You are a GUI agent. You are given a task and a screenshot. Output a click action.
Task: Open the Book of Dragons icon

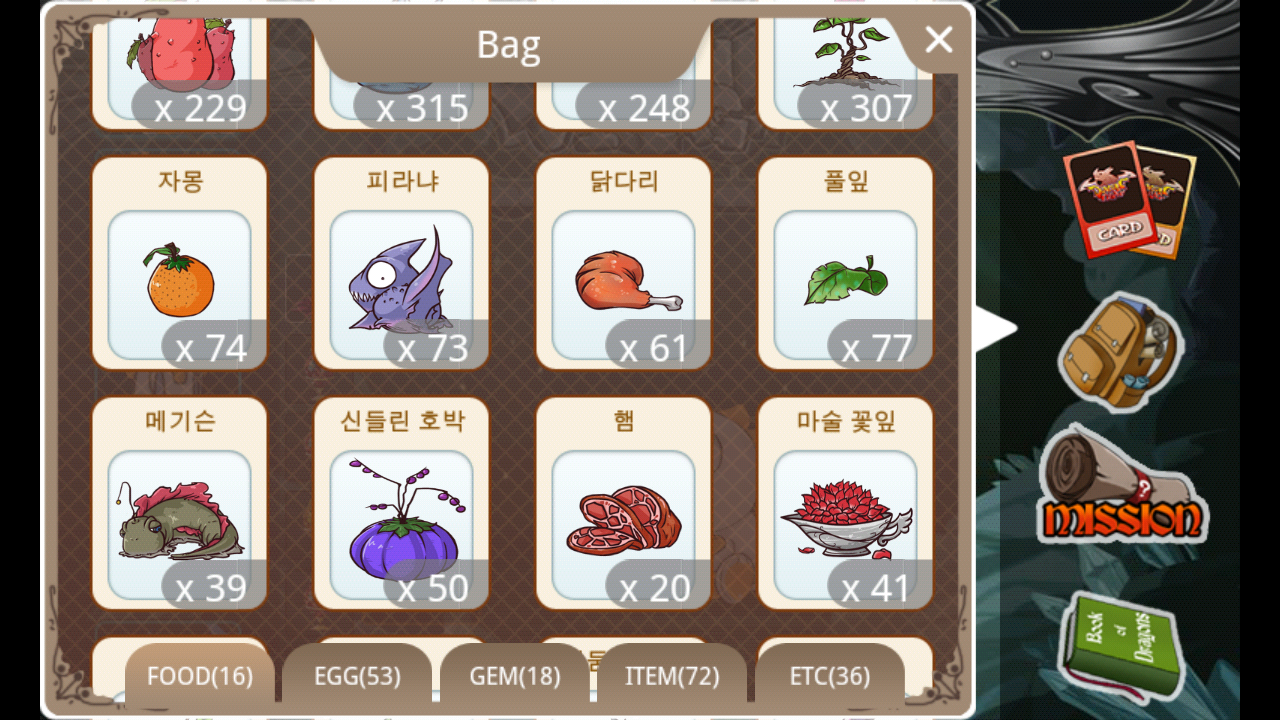point(1122,644)
